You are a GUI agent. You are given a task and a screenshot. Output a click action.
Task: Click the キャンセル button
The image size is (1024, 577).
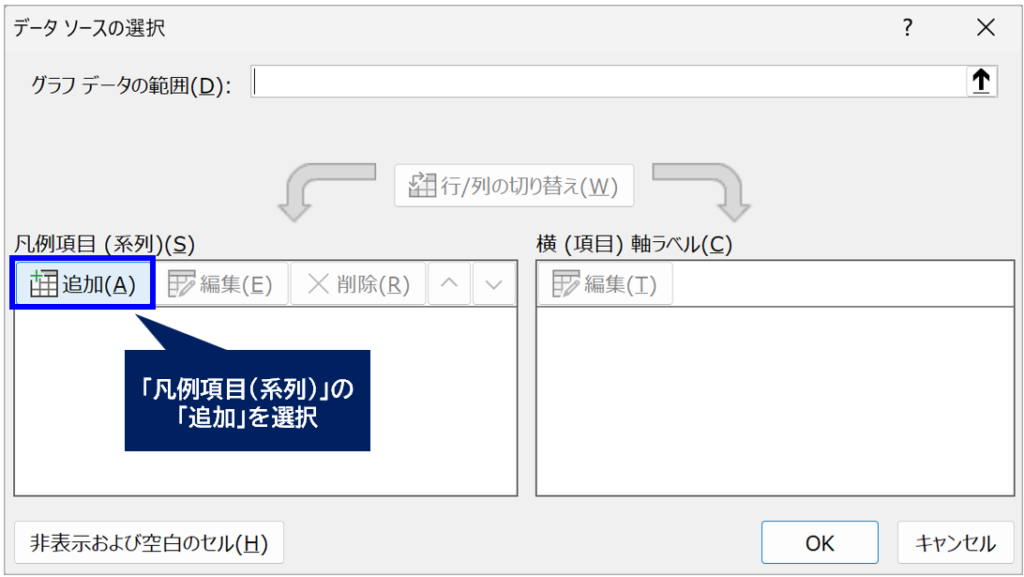point(955,542)
